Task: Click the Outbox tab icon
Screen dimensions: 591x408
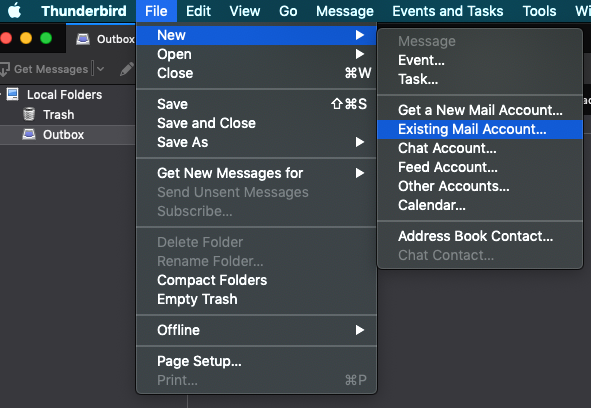Action: point(83,39)
